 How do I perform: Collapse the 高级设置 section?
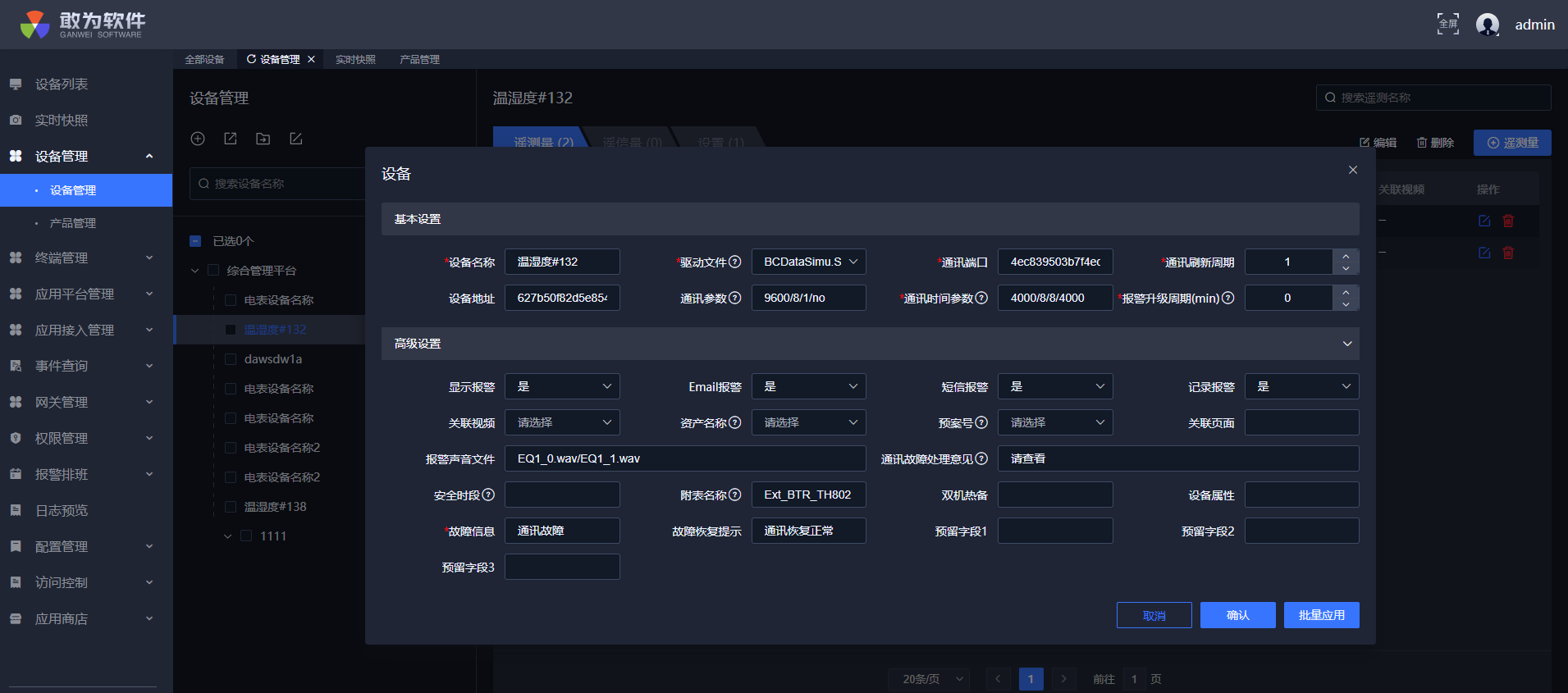tap(1346, 344)
